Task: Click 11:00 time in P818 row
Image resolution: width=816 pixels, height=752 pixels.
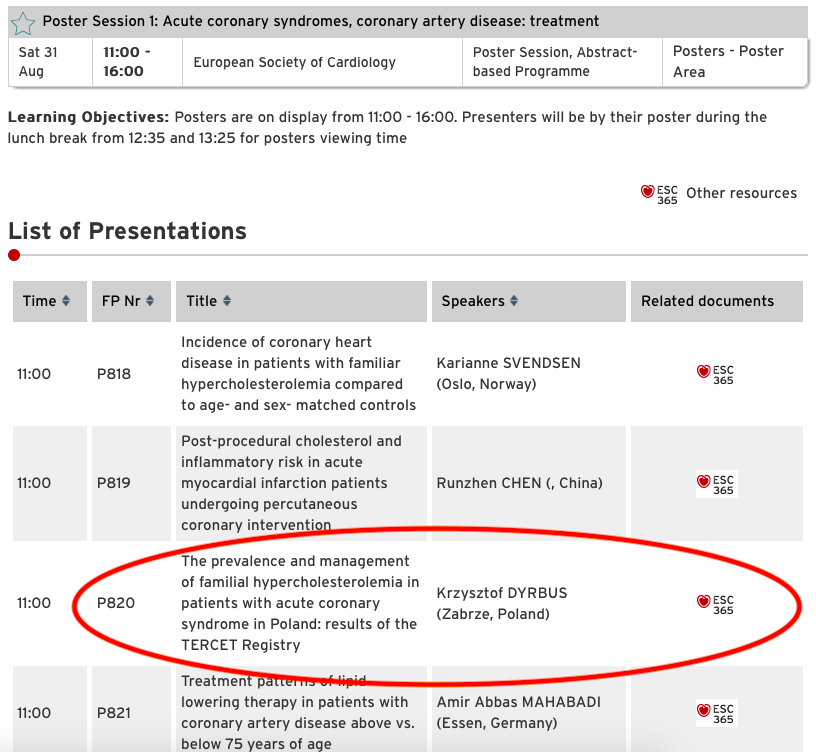Action: [x=34, y=374]
